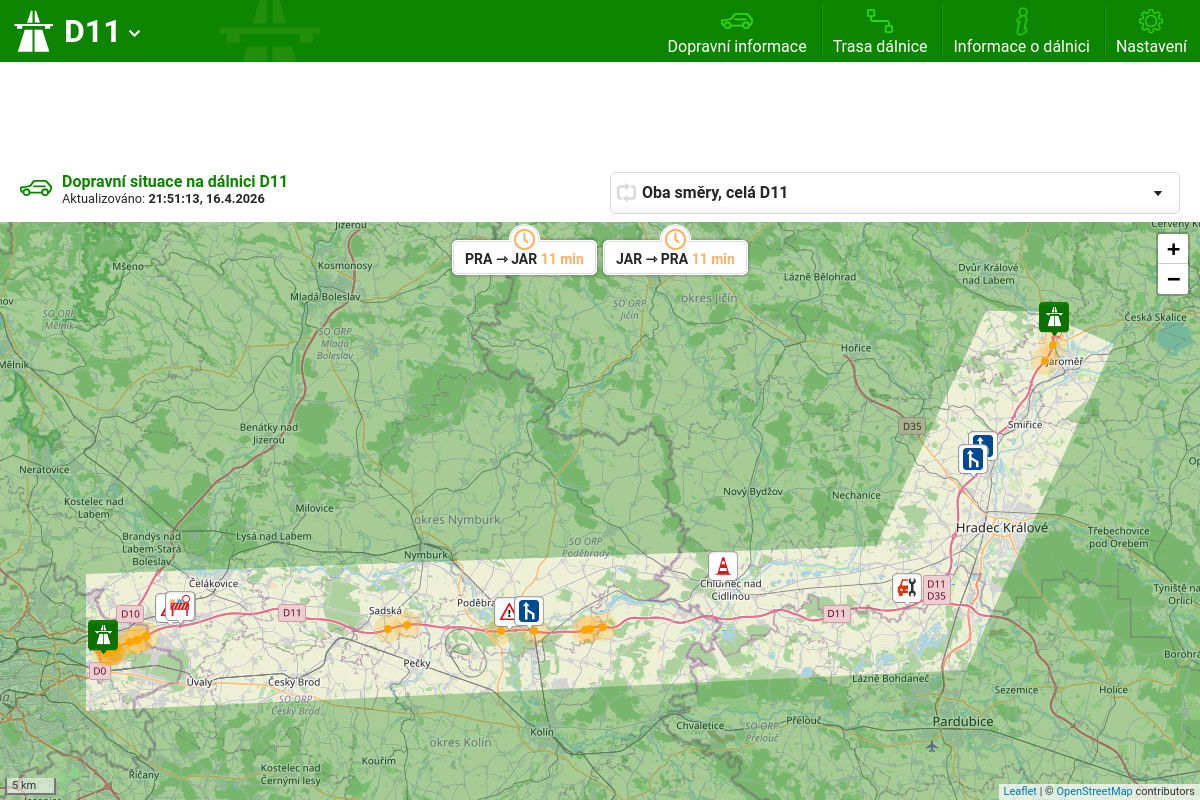1200x800 pixels.
Task: Click the traffic cone marker at Chlumec nad Cidlinou
Action: coord(722,566)
